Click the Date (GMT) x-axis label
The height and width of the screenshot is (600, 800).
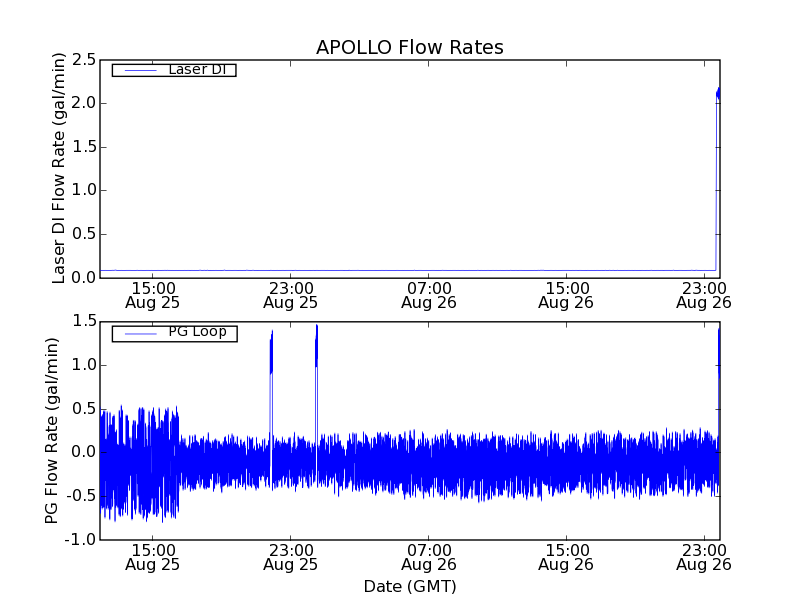click(x=409, y=586)
